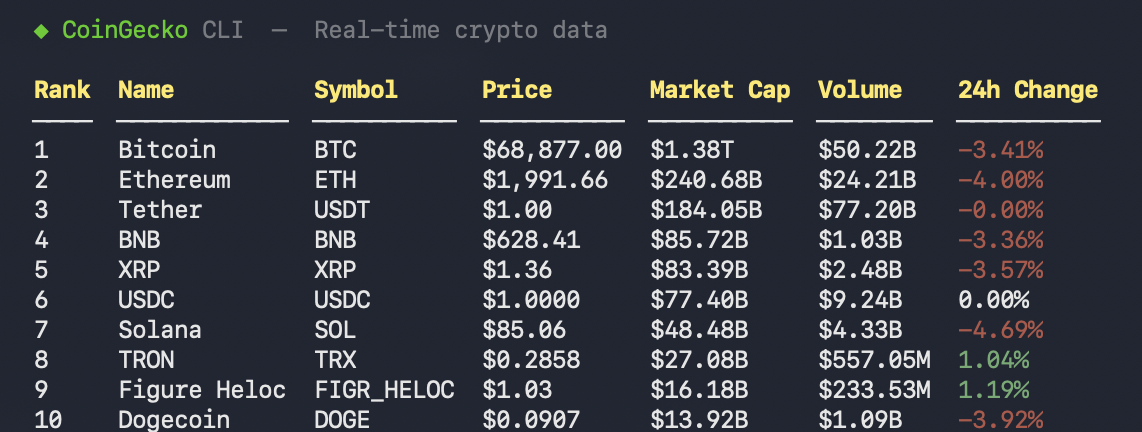The height and width of the screenshot is (432, 1142).
Task: Select the Market Cap column header
Action: (720, 90)
